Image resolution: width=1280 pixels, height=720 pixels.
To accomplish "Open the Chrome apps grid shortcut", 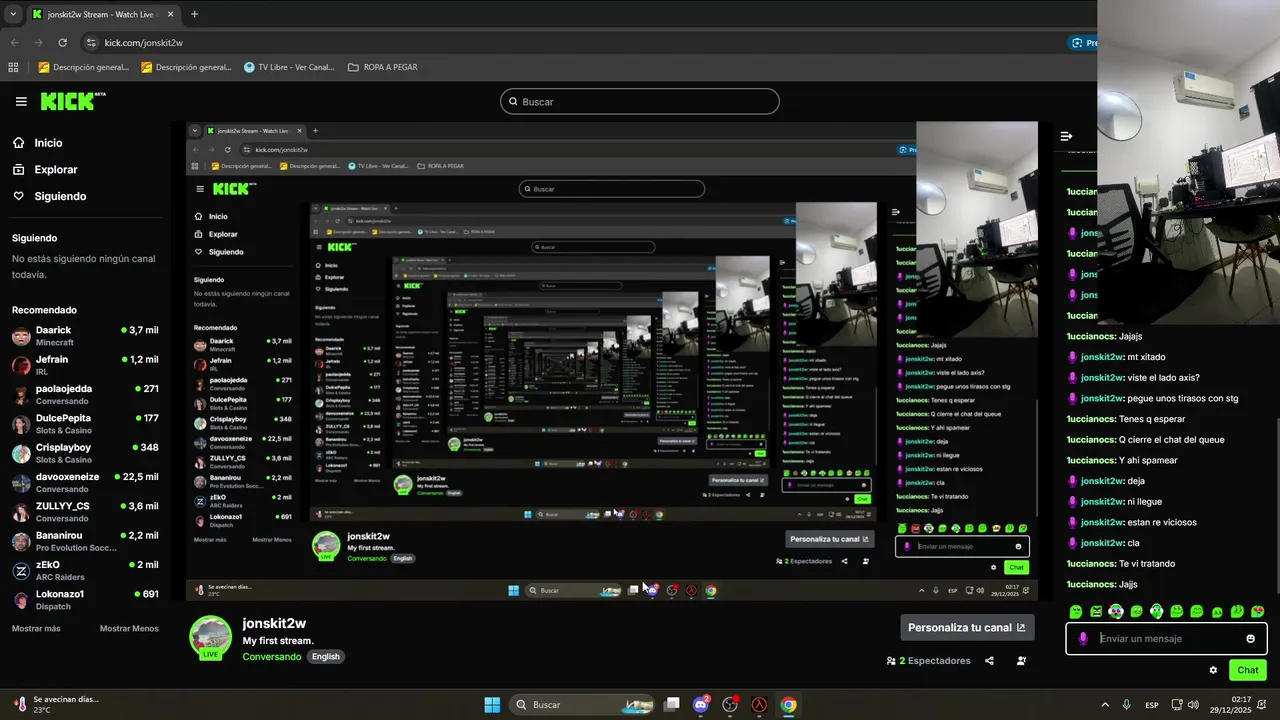I will point(13,67).
